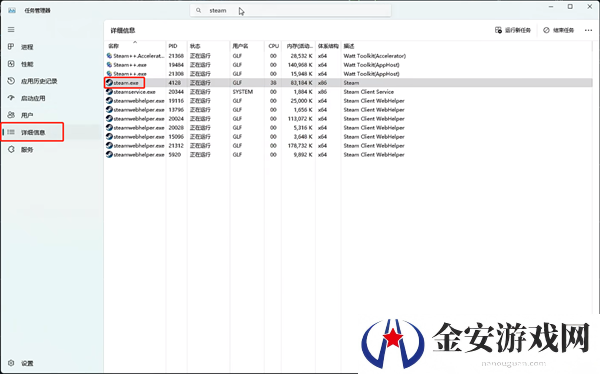The width and height of the screenshot is (600, 374).
Task: Click the Task Manager app icon in title bar
Action: (x=12, y=10)
